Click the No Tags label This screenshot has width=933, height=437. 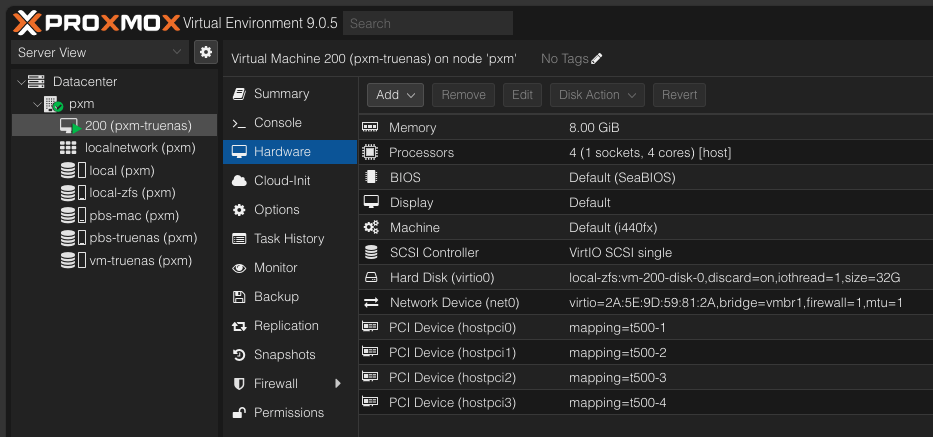(x=565, y=58)
